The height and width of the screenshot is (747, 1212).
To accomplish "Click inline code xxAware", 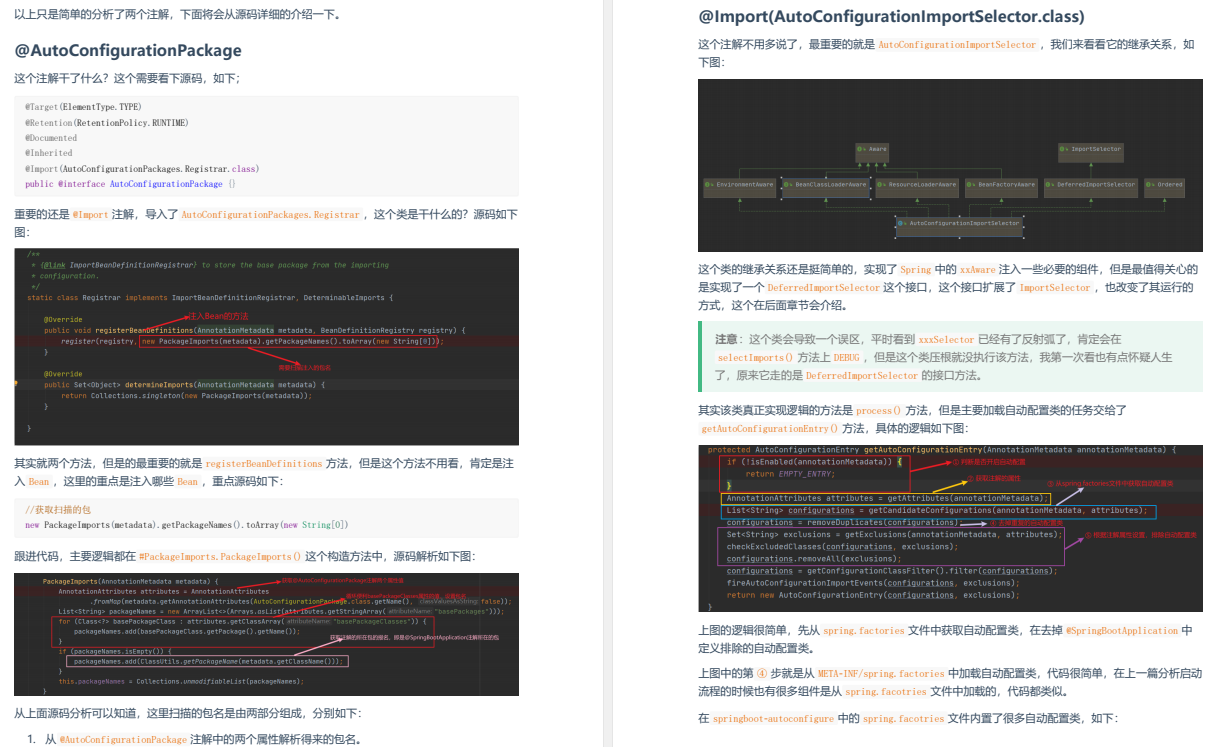I will click(x=978, y=270).
